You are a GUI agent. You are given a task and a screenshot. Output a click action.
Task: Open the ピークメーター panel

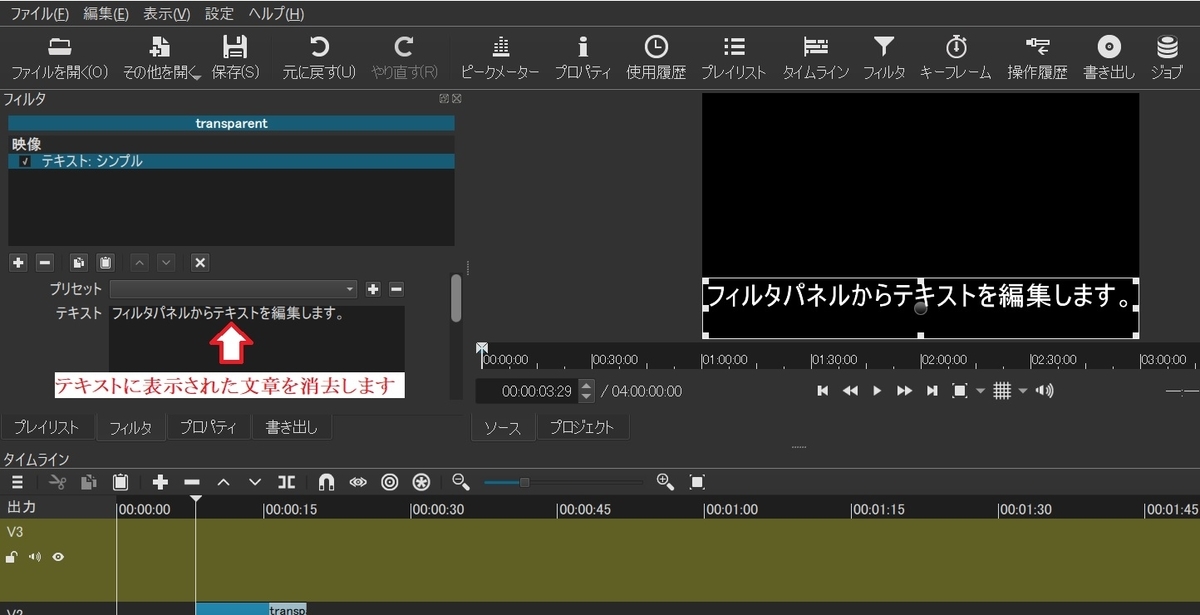[500, 57]
